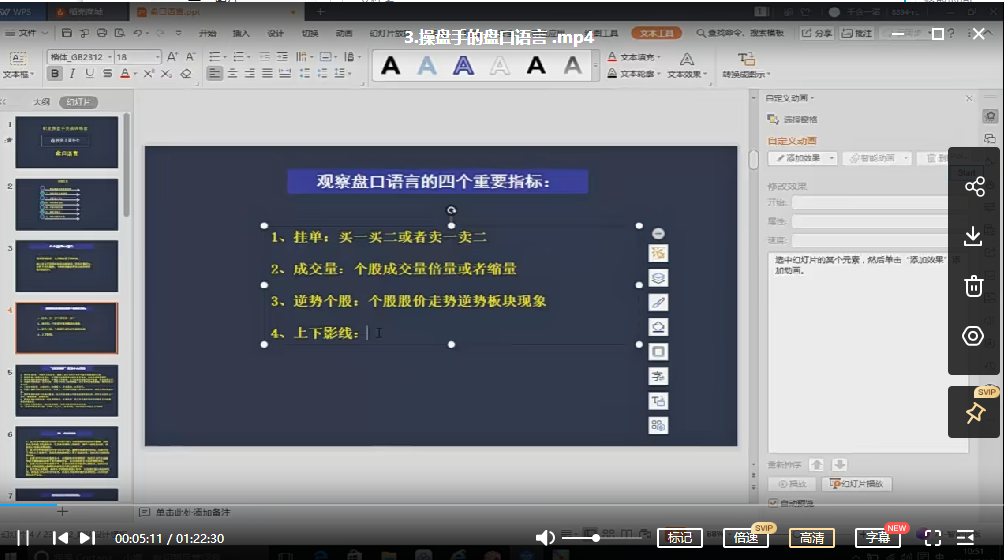This screenshot has height=560, width=1004.
Task: Switch to the 设计 ribbon tab
Action: click(x=275, y=33)
